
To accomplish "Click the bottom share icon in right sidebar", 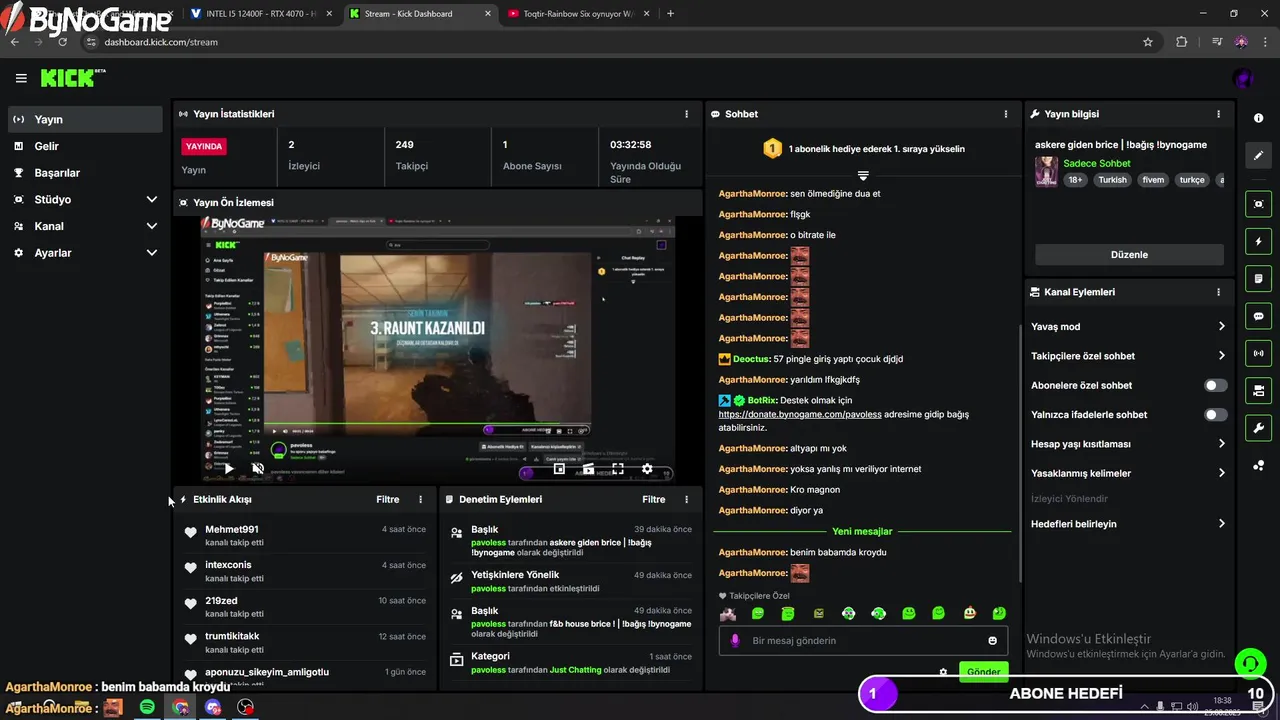I will coord(1258,465).
